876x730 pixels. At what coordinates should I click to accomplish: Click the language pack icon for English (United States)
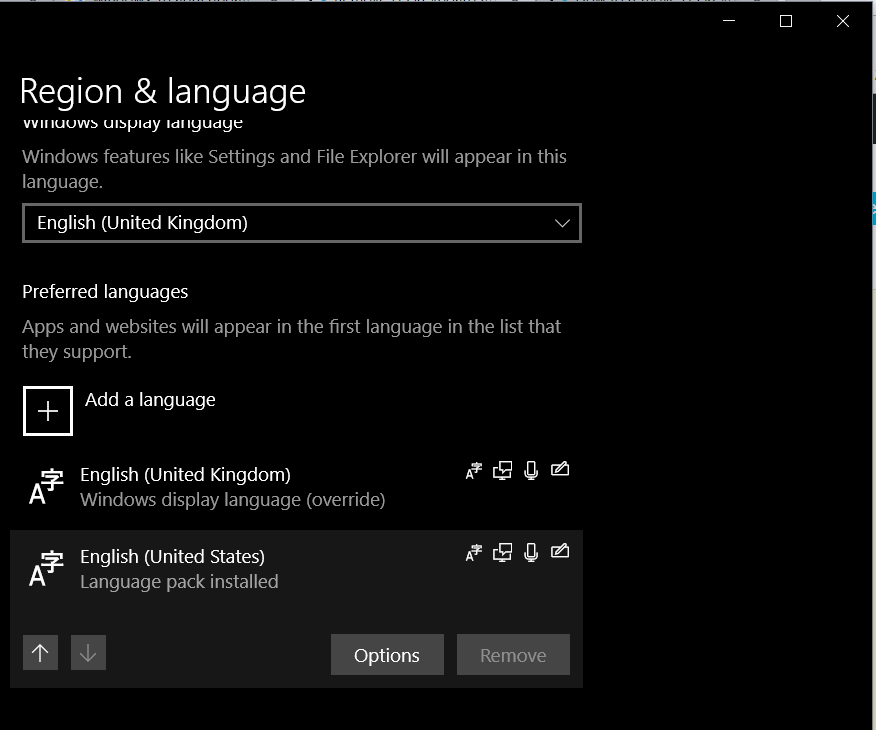pyautogui.click(x=473, y=551)
